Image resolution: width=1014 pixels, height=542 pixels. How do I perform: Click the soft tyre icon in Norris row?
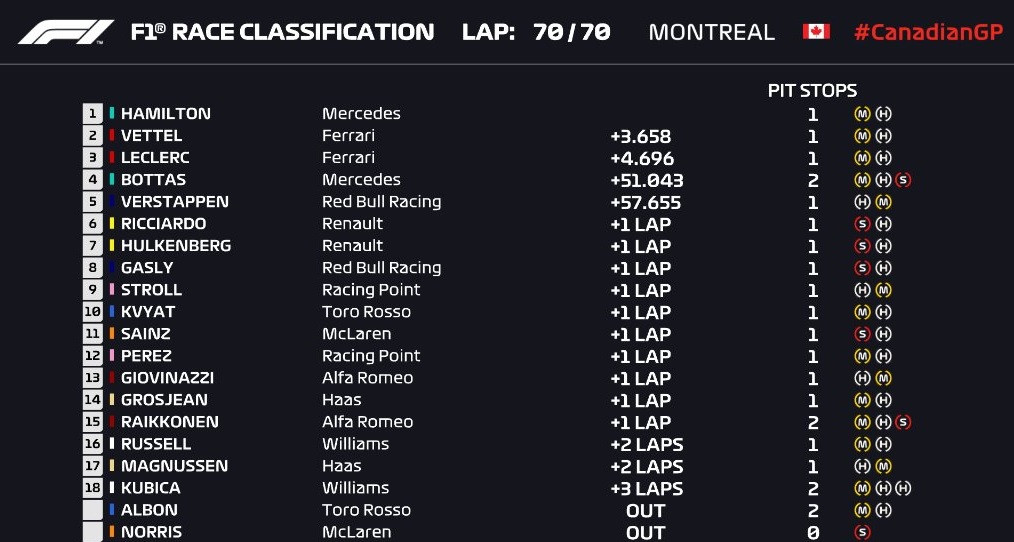(862, 532)
